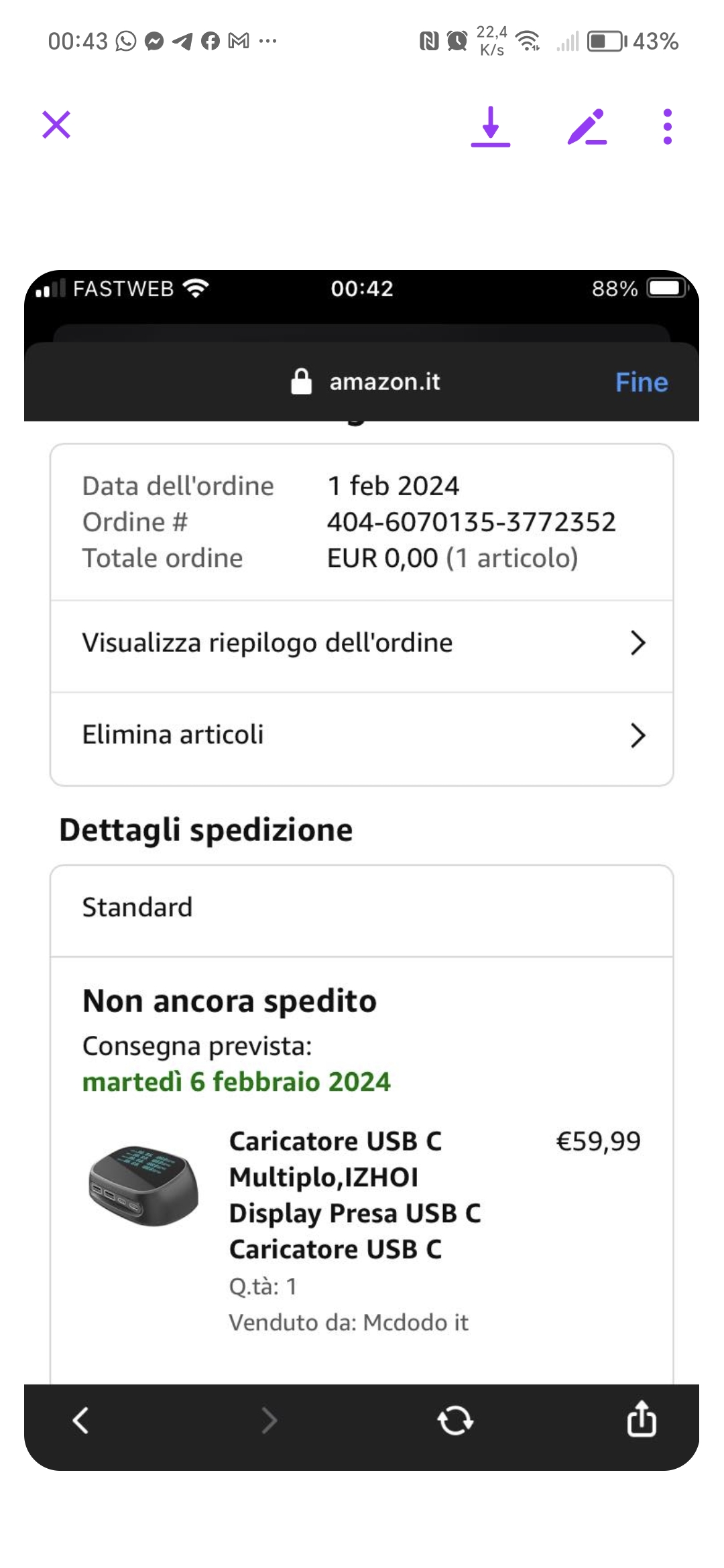Image resolution: width=724 pixels, height=1568 pixels.
Task: Close the image viewer with X
Action: 56,125
